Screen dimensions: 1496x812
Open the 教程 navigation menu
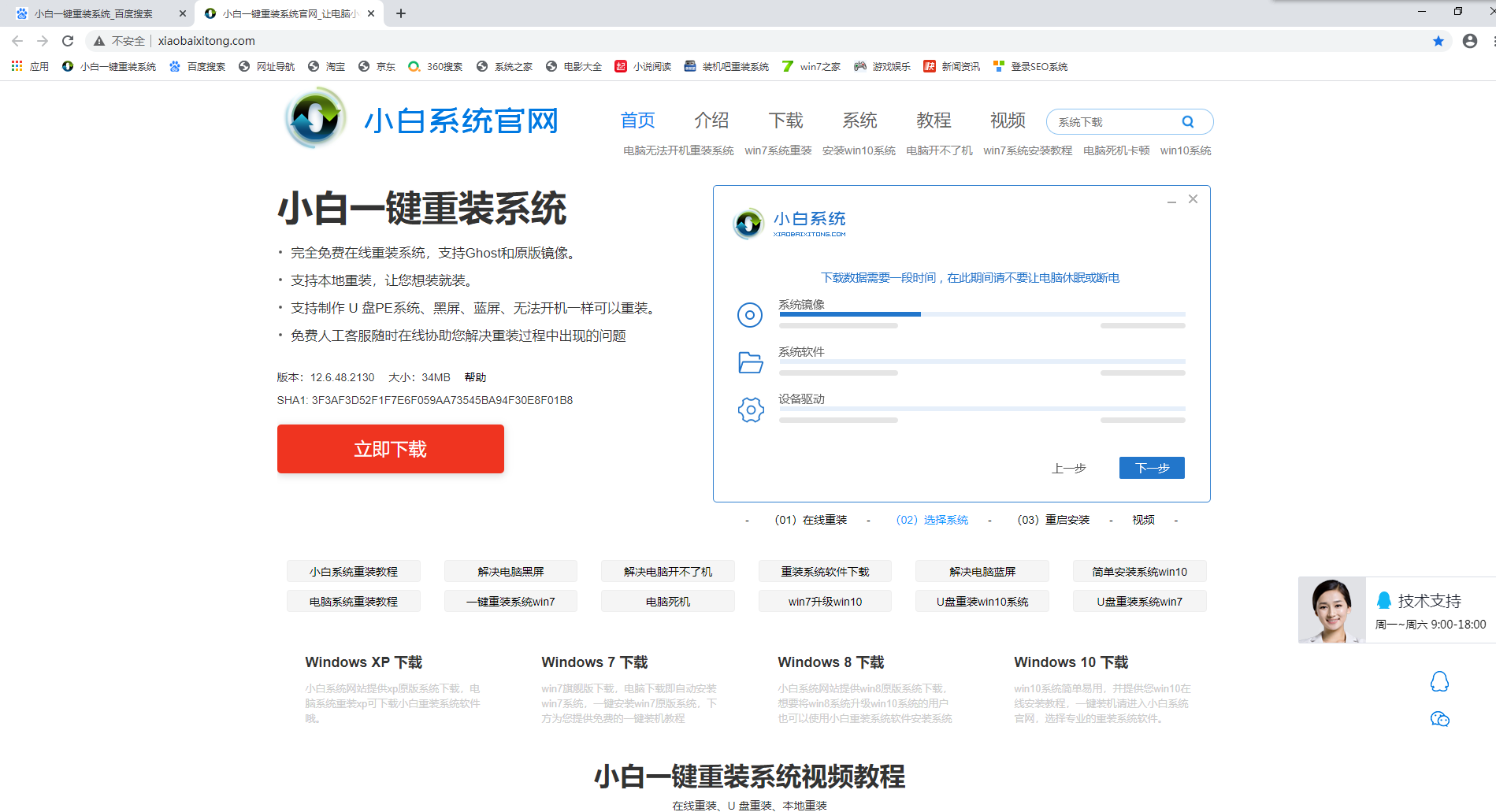coord(934,120)
